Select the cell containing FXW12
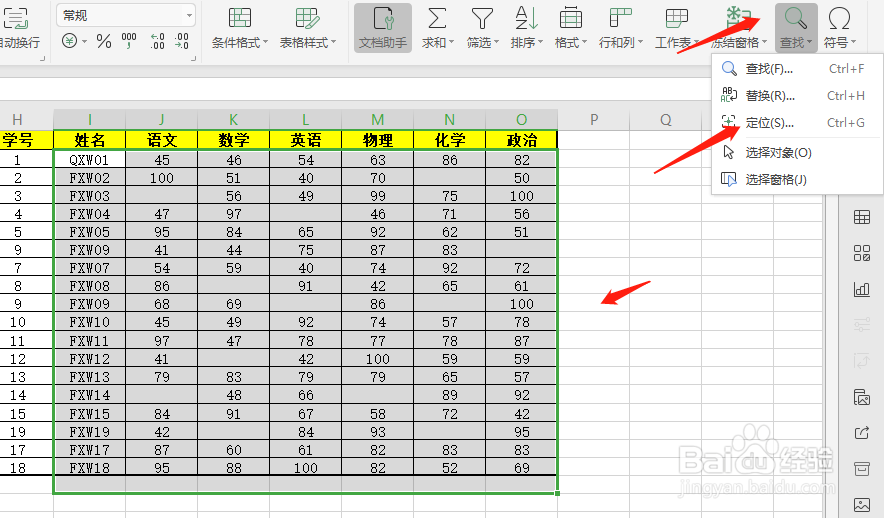Image resolution: width=884 pixels, height=518 pixels. coord(90,359)
